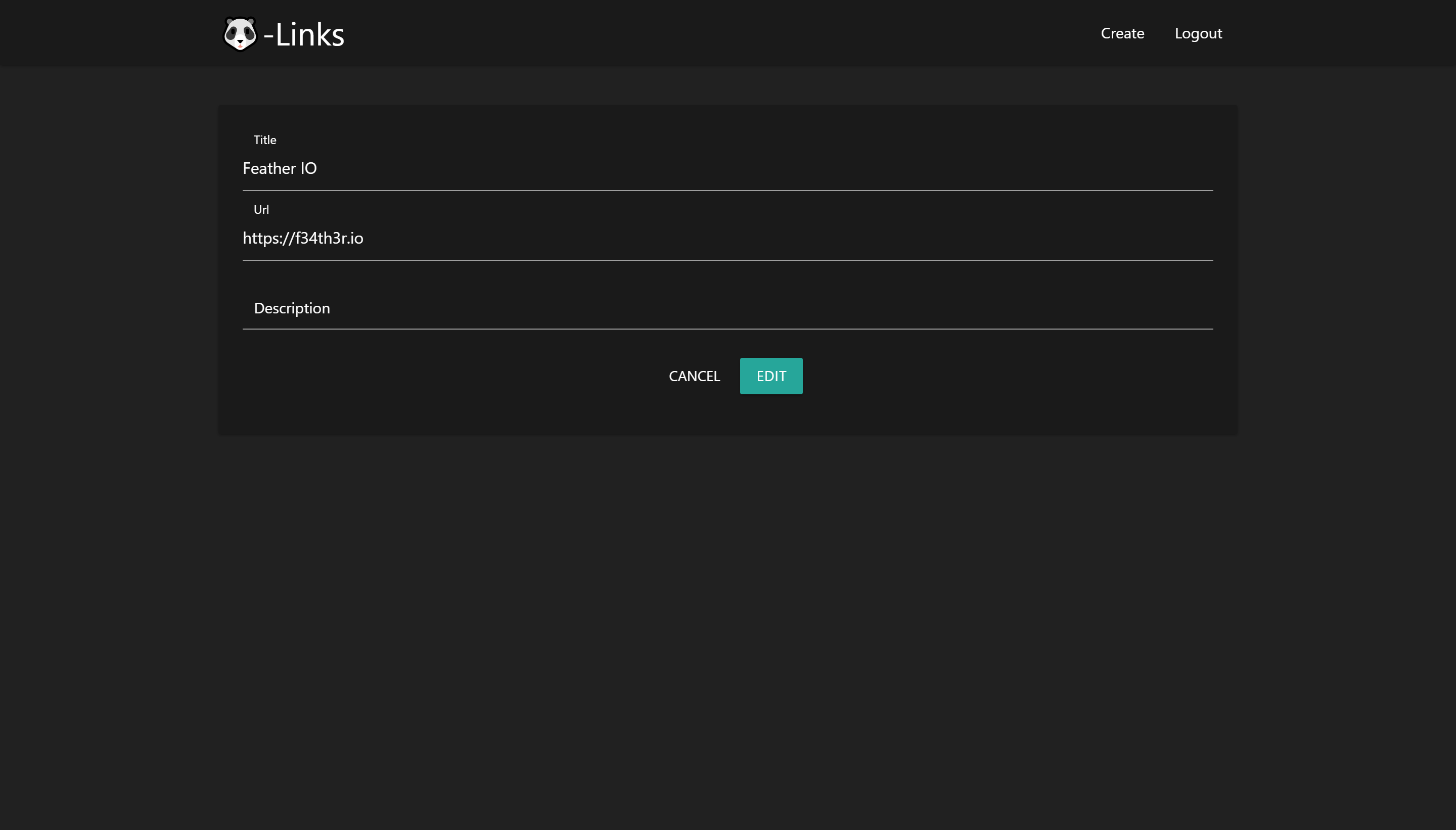Place cursor at end of Title value
The image size is (1456, 830).
[x=318, y=169]
